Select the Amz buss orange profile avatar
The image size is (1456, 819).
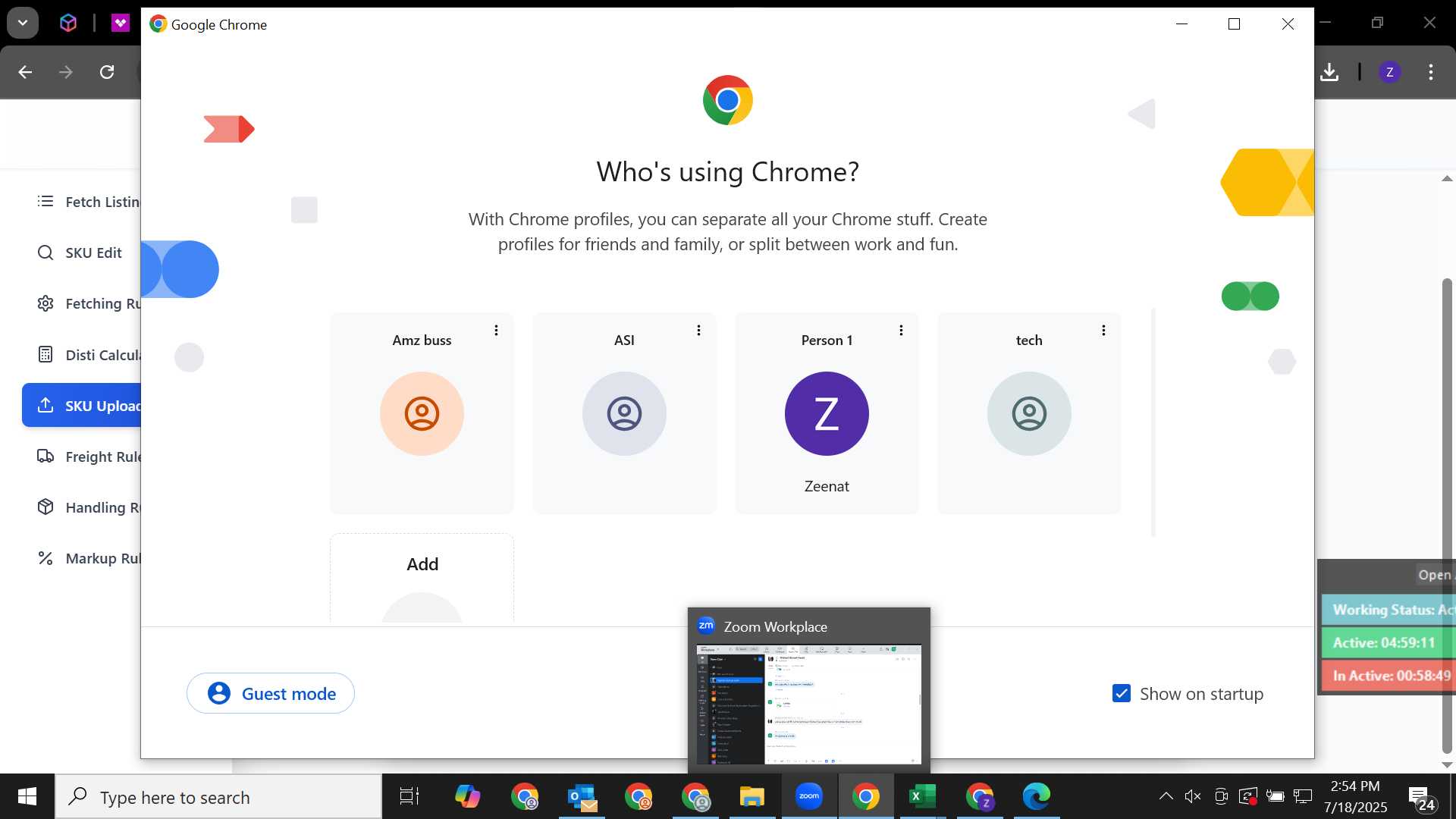[x=422, y=413]
